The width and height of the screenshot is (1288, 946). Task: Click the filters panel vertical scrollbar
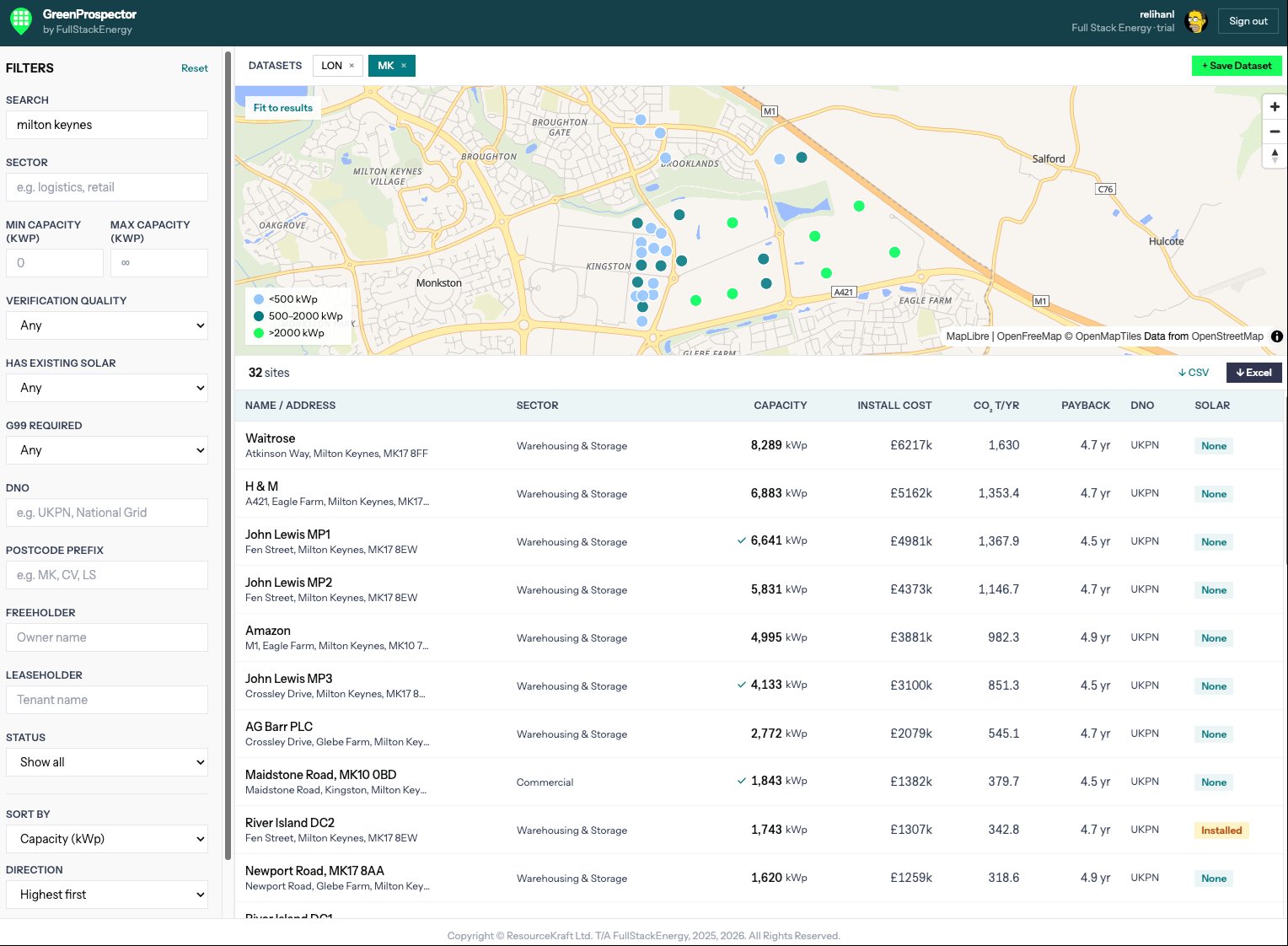click(228, 455)
